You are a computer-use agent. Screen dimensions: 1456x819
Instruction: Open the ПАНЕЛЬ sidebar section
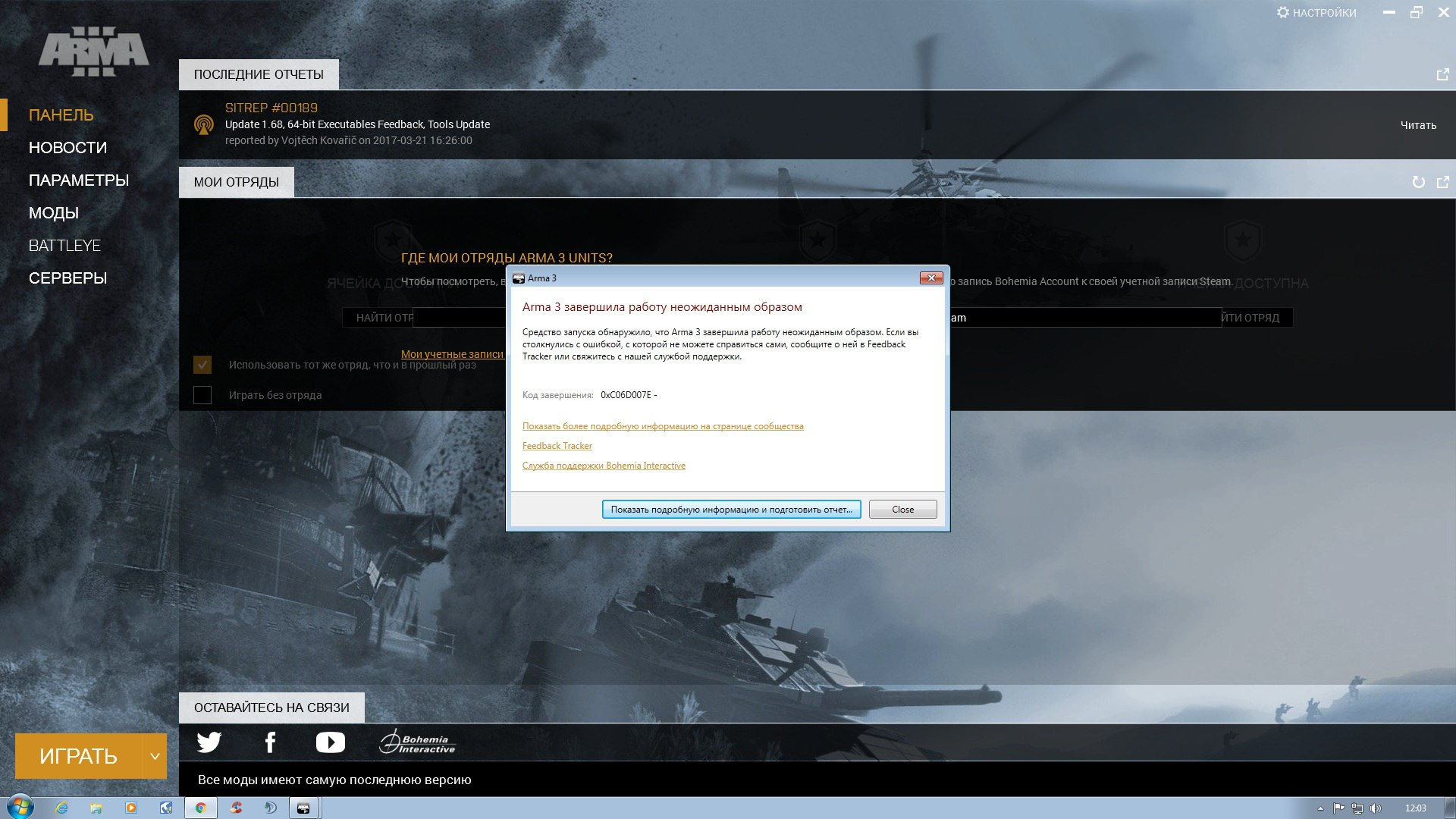61,115
